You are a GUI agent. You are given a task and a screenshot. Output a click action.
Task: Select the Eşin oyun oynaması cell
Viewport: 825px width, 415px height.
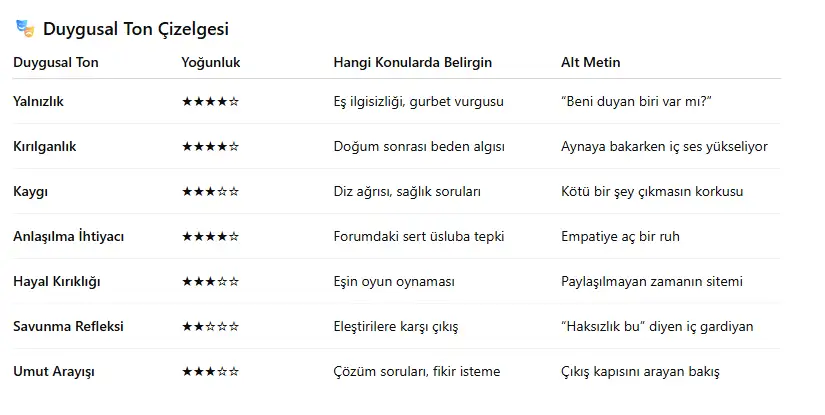click(394, 281)
